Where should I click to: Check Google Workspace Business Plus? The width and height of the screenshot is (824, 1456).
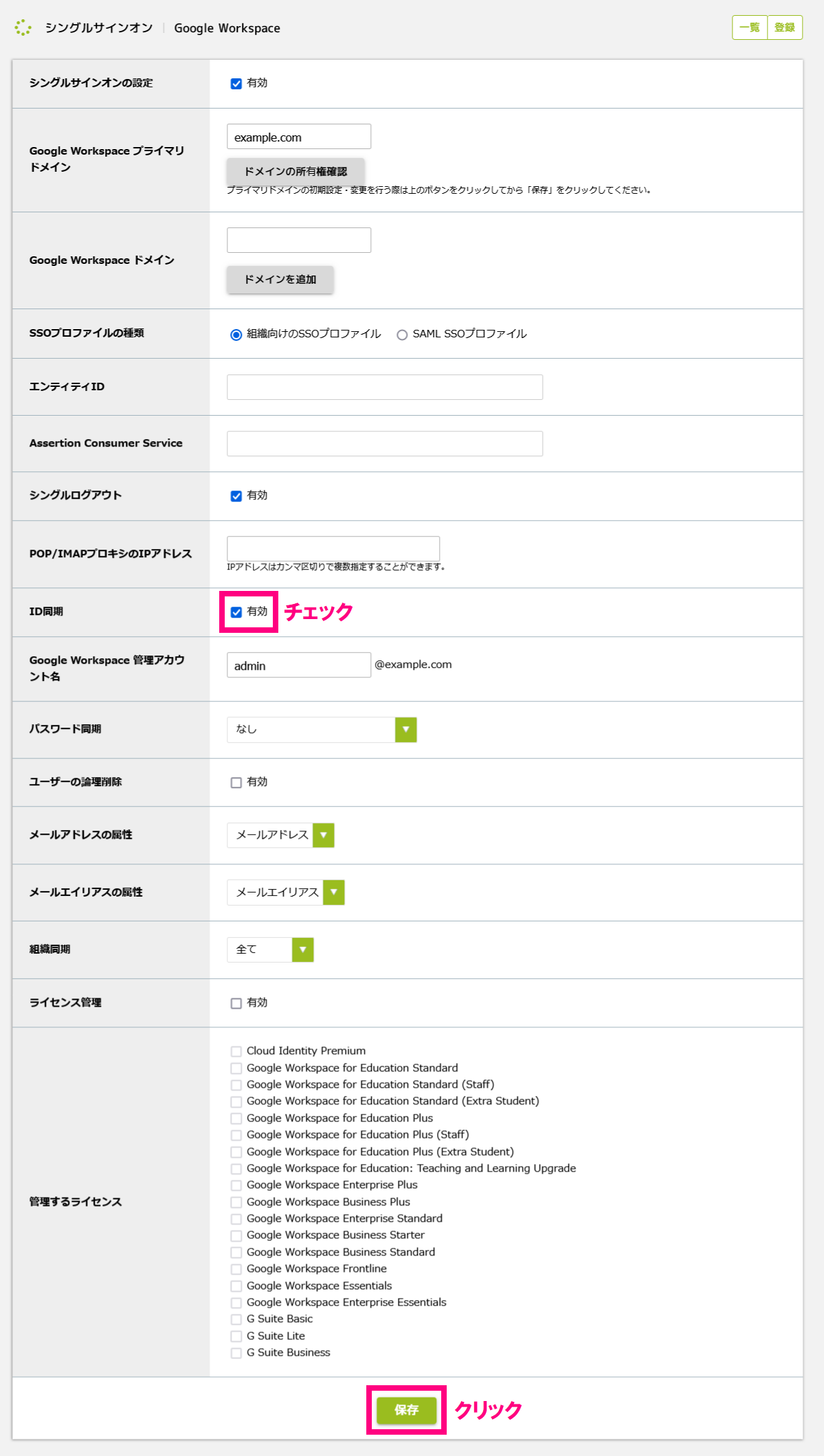point(236,1202)
